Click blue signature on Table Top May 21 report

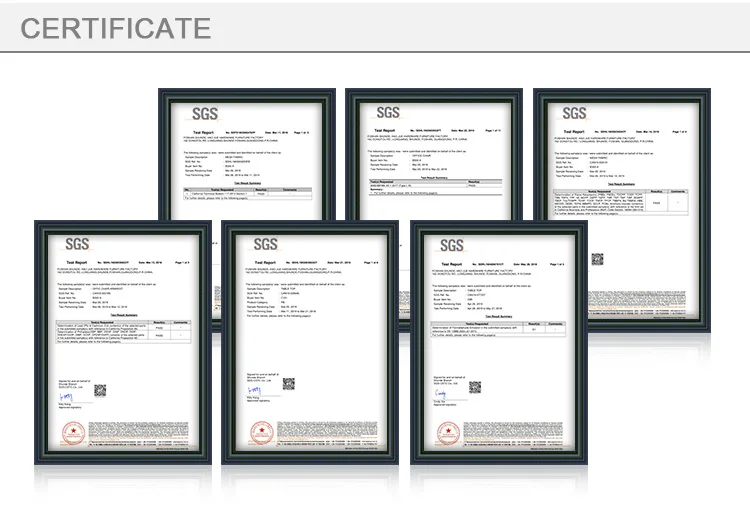tap(254, 391)
